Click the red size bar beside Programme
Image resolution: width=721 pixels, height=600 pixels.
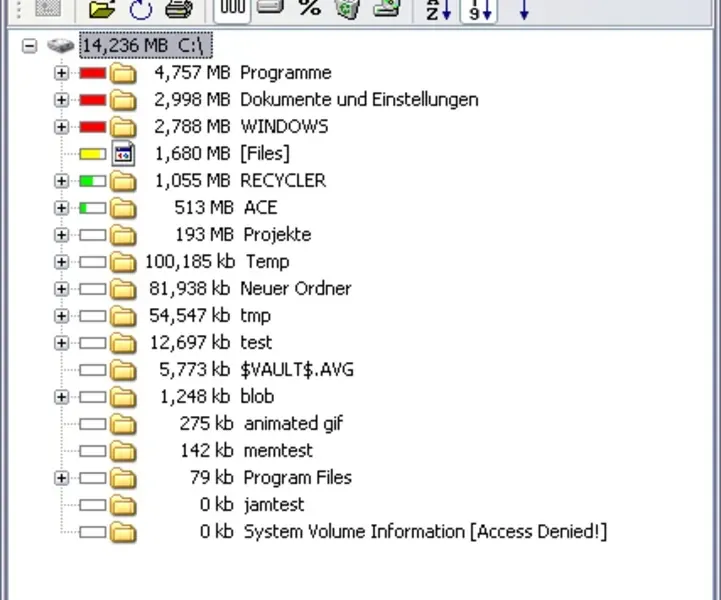[x=92, y=73]
